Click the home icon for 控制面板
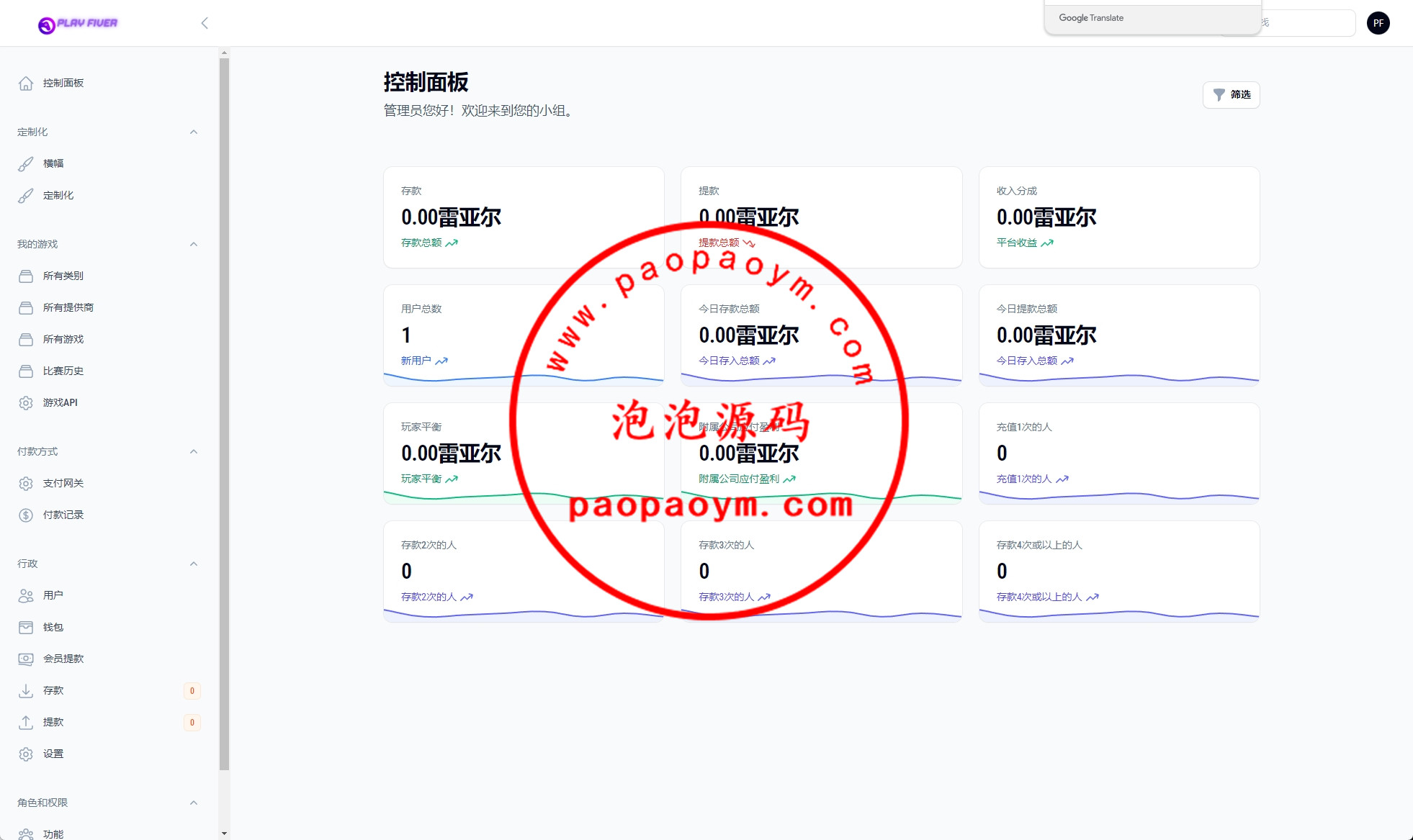Image resolution: width=1413 pixels, height=840 pixels. coord(26,83)
